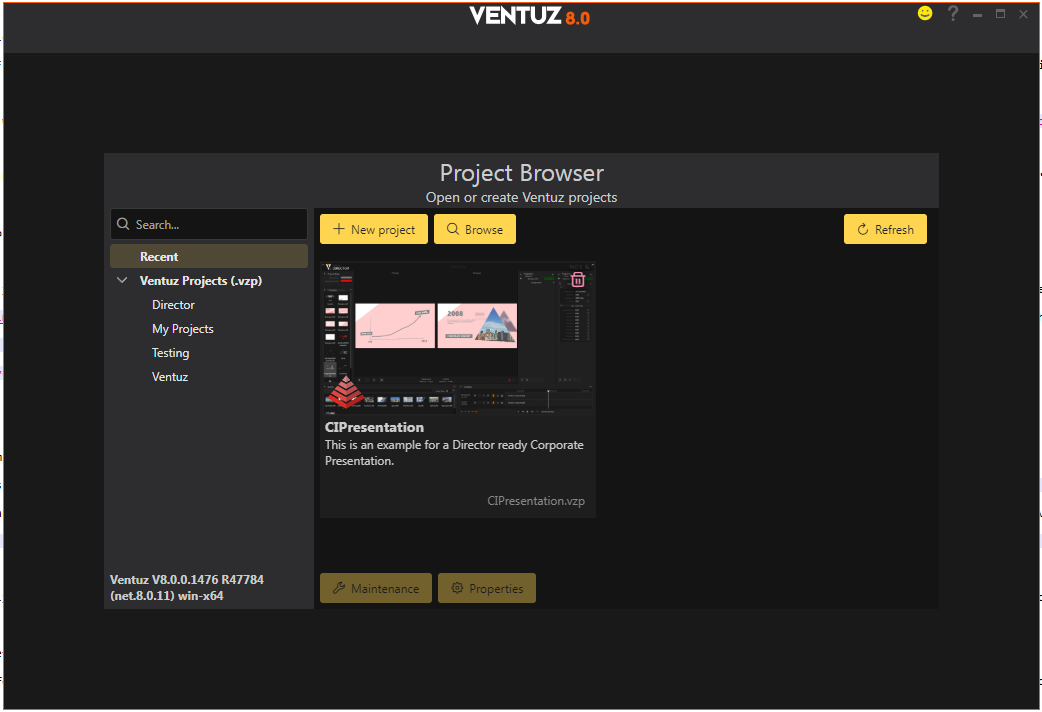This screenshot has height=712, width=1042.
Task: Click the Browse button
Action: (x=475, y=229)
